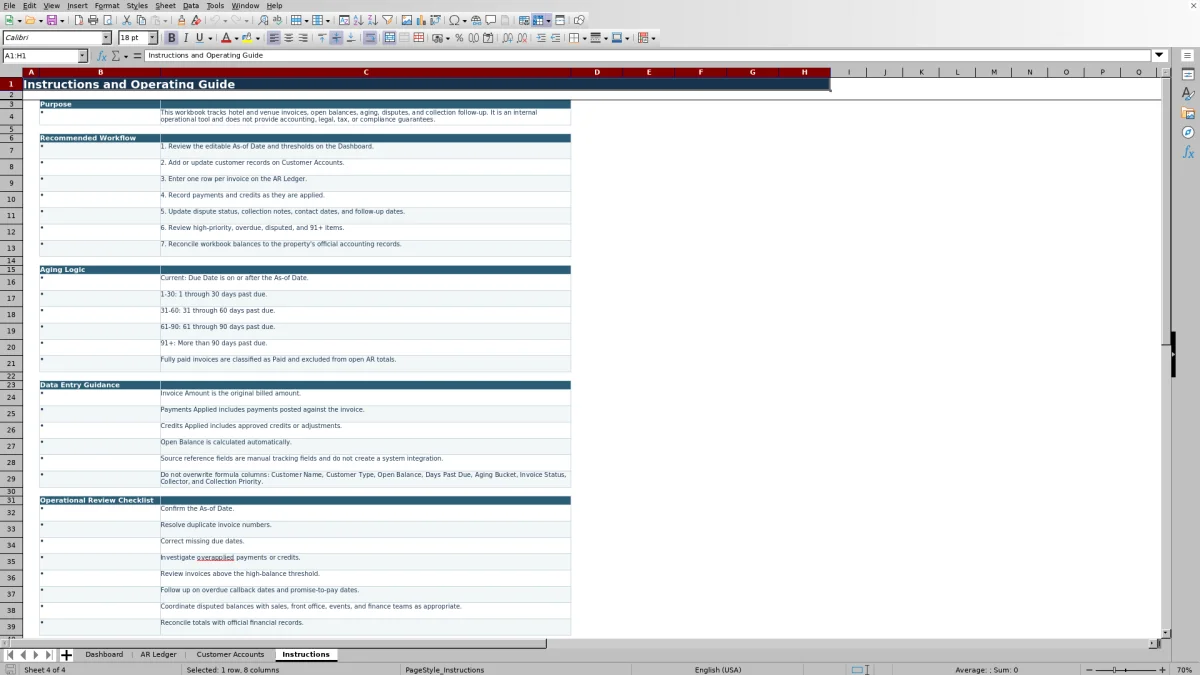Click the Cut scissors icon
1200x675 pixels.
click(x=127, y=20)
